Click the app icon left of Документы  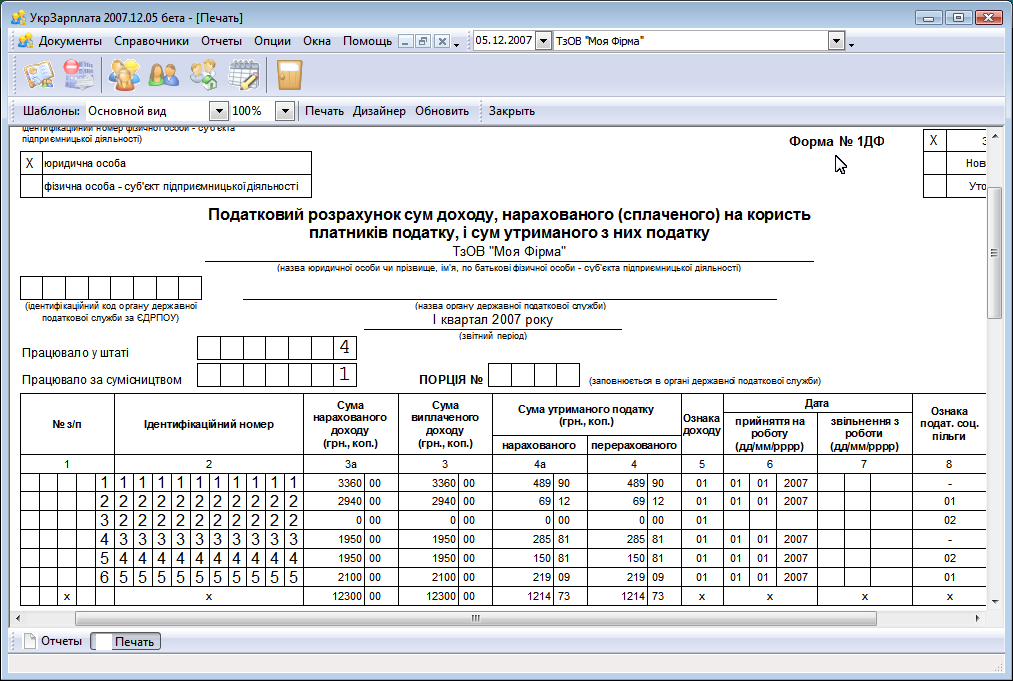25,41
